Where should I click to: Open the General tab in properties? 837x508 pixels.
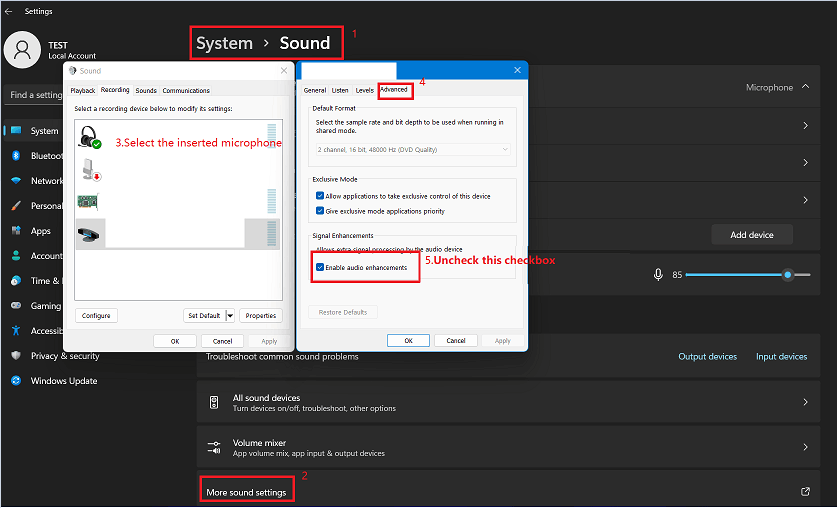(314, 91)
